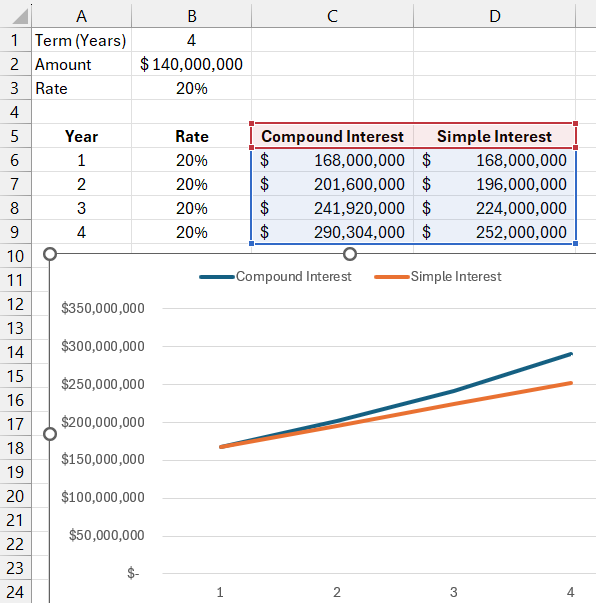Select simple value 168,000,000 in column D

(494, 160)
